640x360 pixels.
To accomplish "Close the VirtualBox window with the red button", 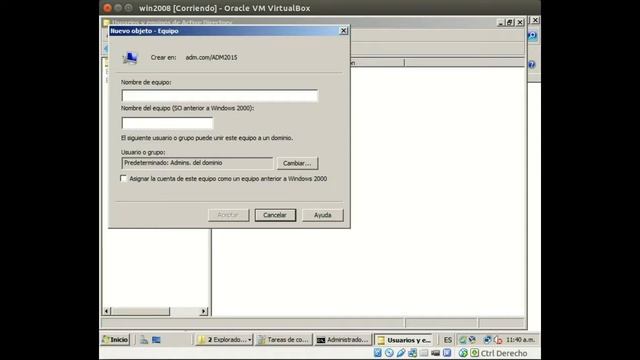I will pos(107,8).
